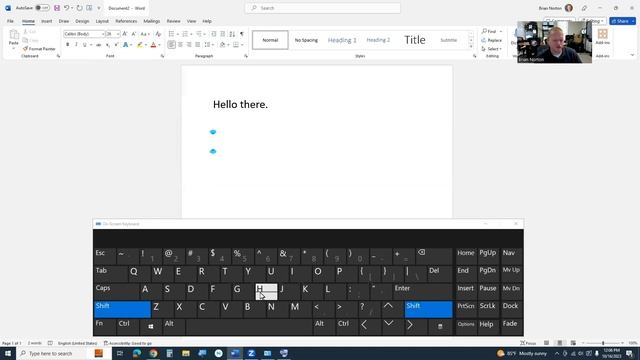Increase font size with grow font icon
This screenshot has height=360, width=640.
point(125,34)
